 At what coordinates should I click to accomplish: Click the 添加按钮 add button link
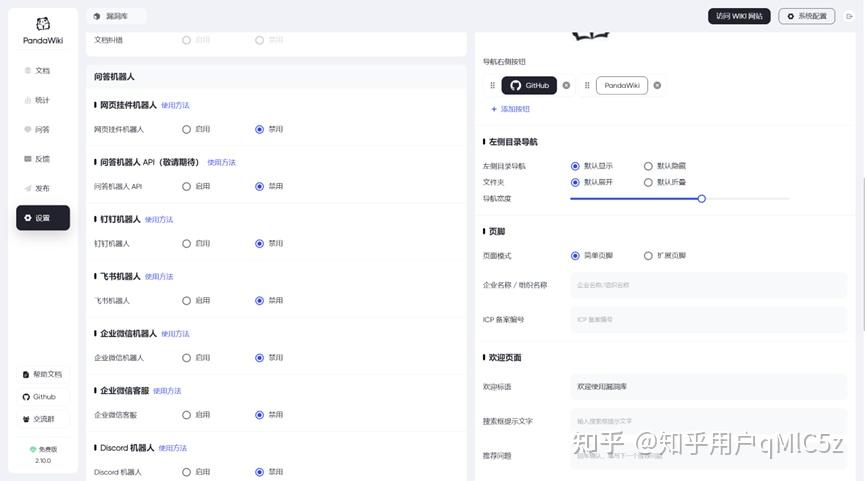510,109
